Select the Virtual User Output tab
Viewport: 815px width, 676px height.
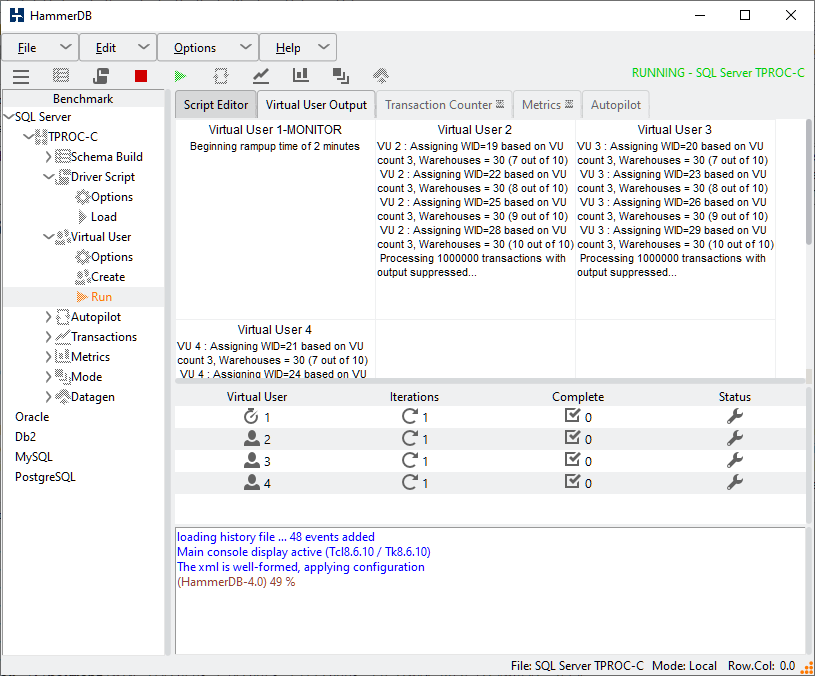coord(316,105)
